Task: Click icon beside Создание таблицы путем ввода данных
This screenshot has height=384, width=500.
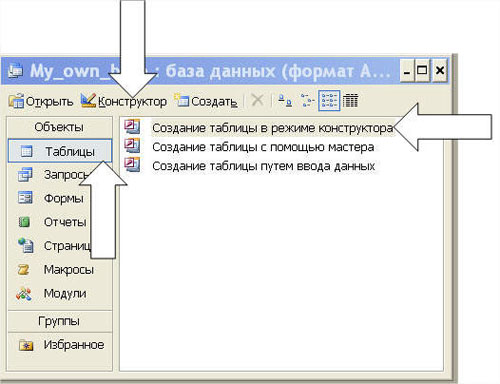Action: point(132,164)
